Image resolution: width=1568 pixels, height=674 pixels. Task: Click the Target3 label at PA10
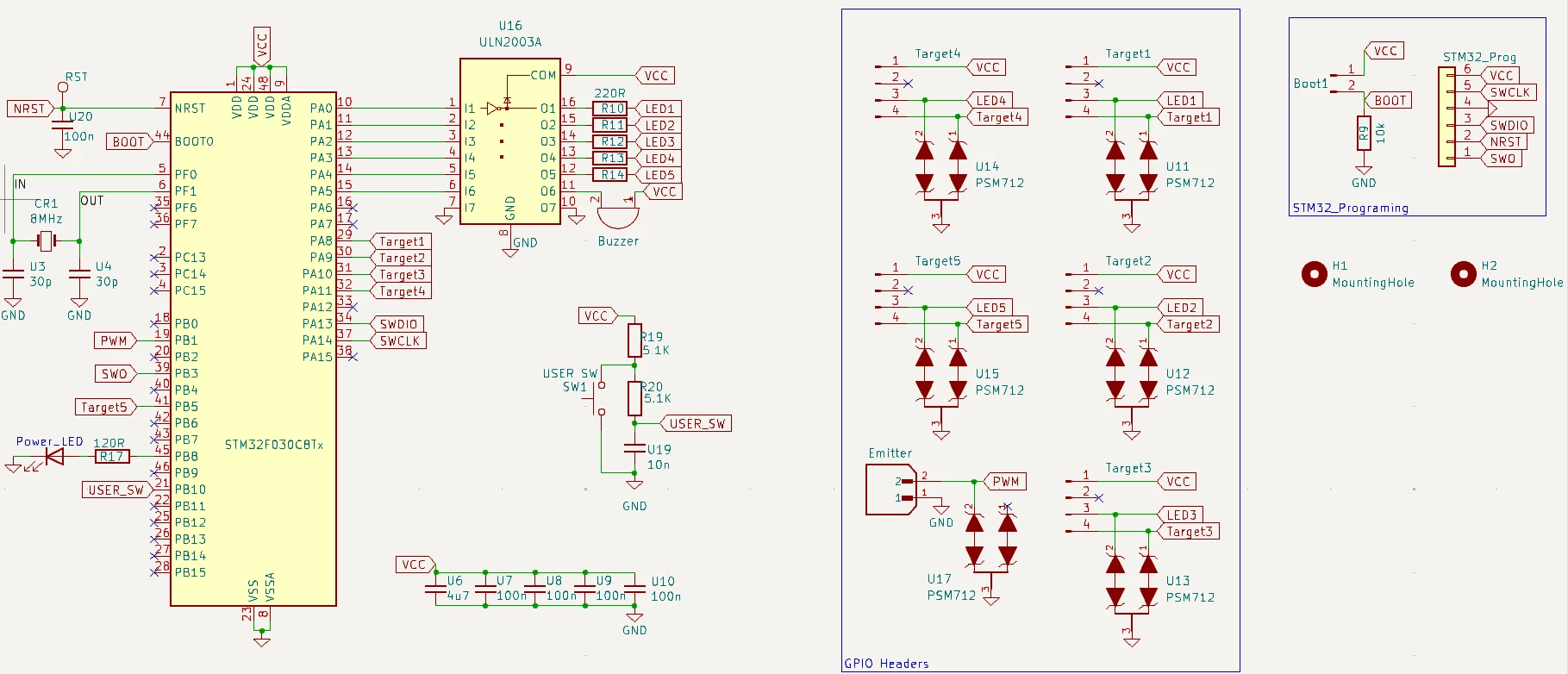[x=401, y=274]
